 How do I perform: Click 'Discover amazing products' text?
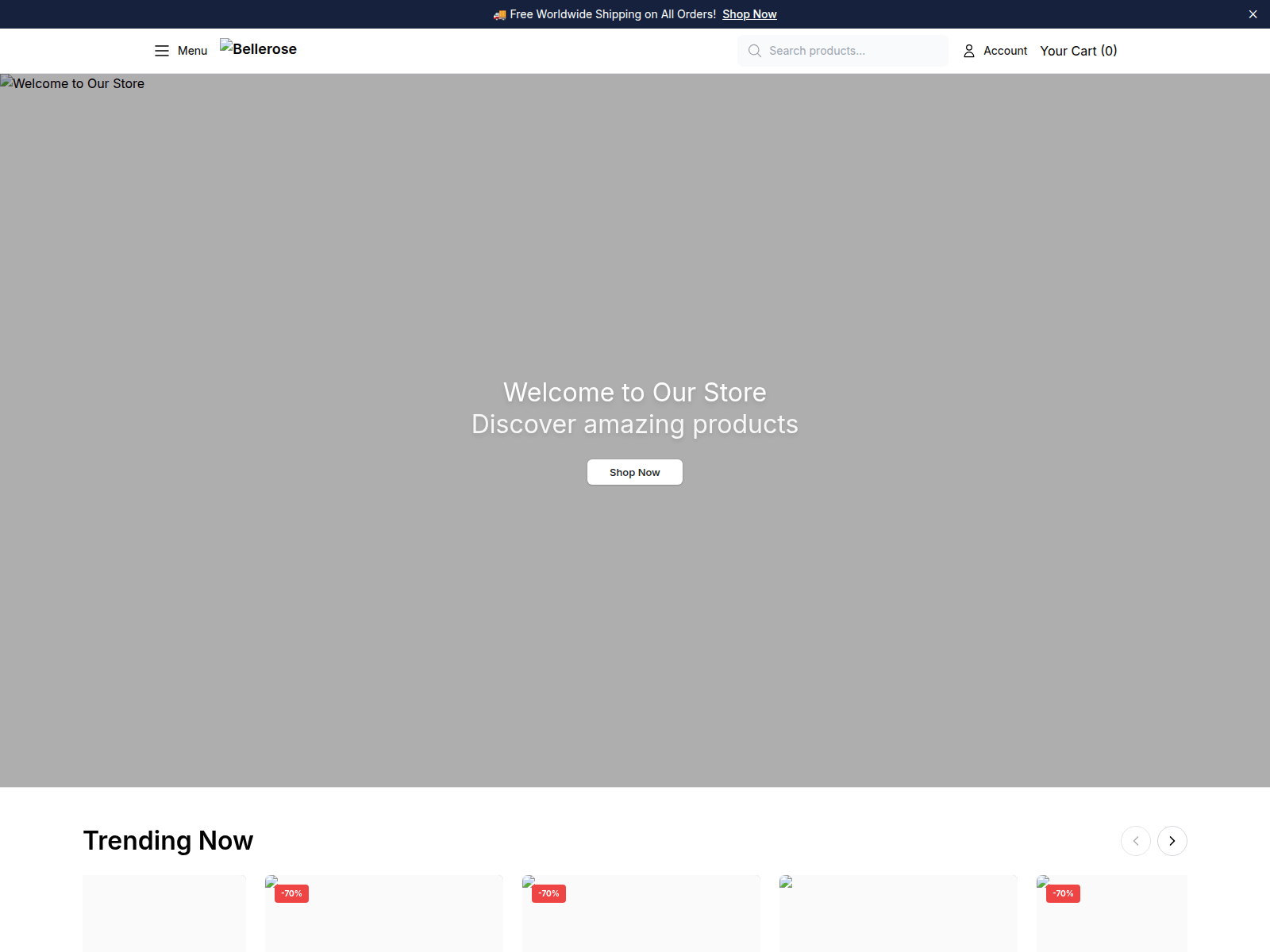635,424
